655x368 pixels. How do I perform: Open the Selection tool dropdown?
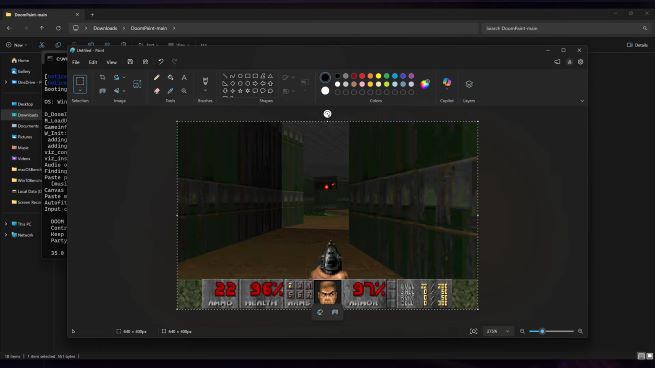pyautogui.click(x=80, y=91)
